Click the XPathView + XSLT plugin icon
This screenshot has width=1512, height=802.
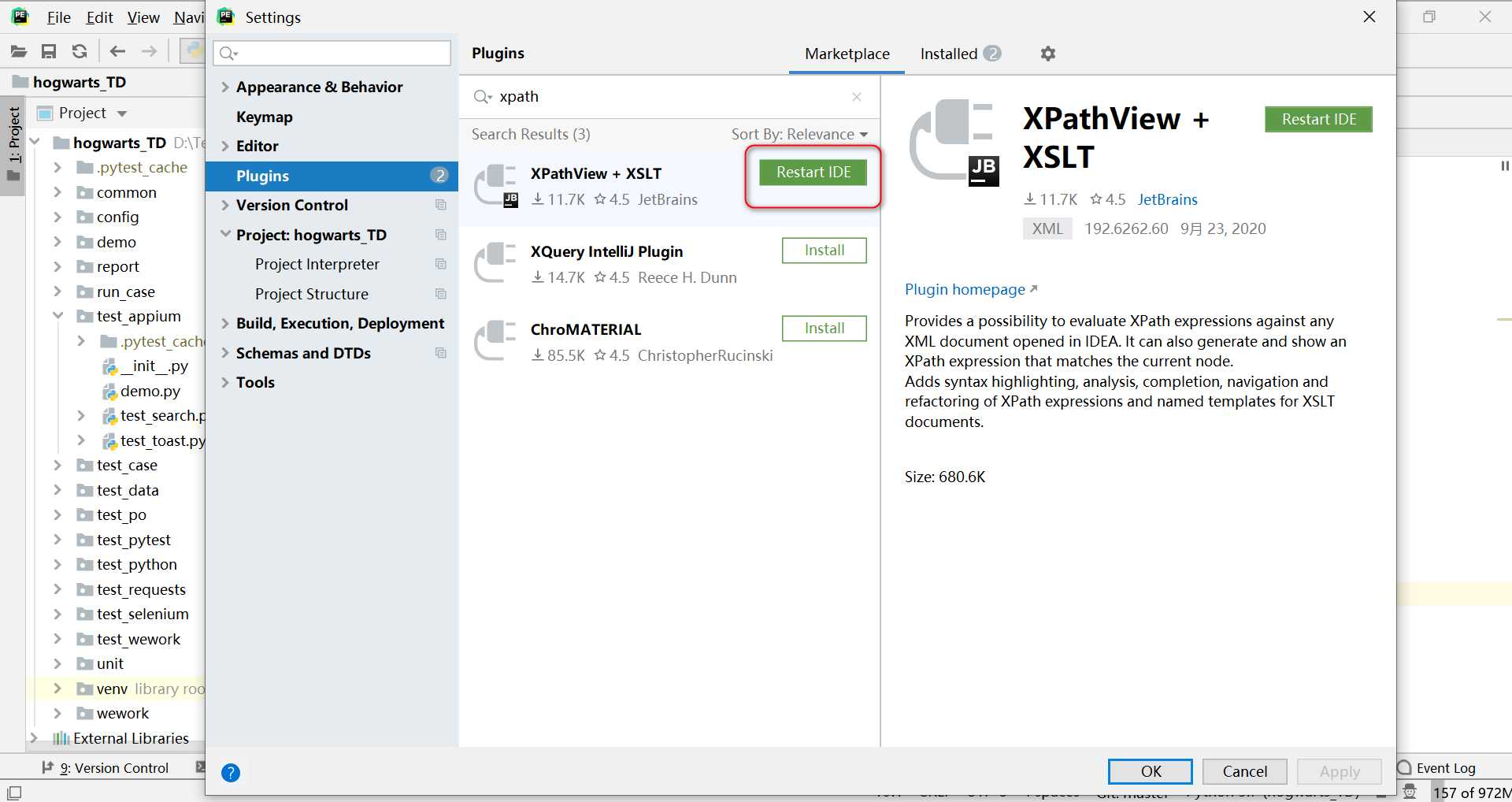click(x=496, y=186)
